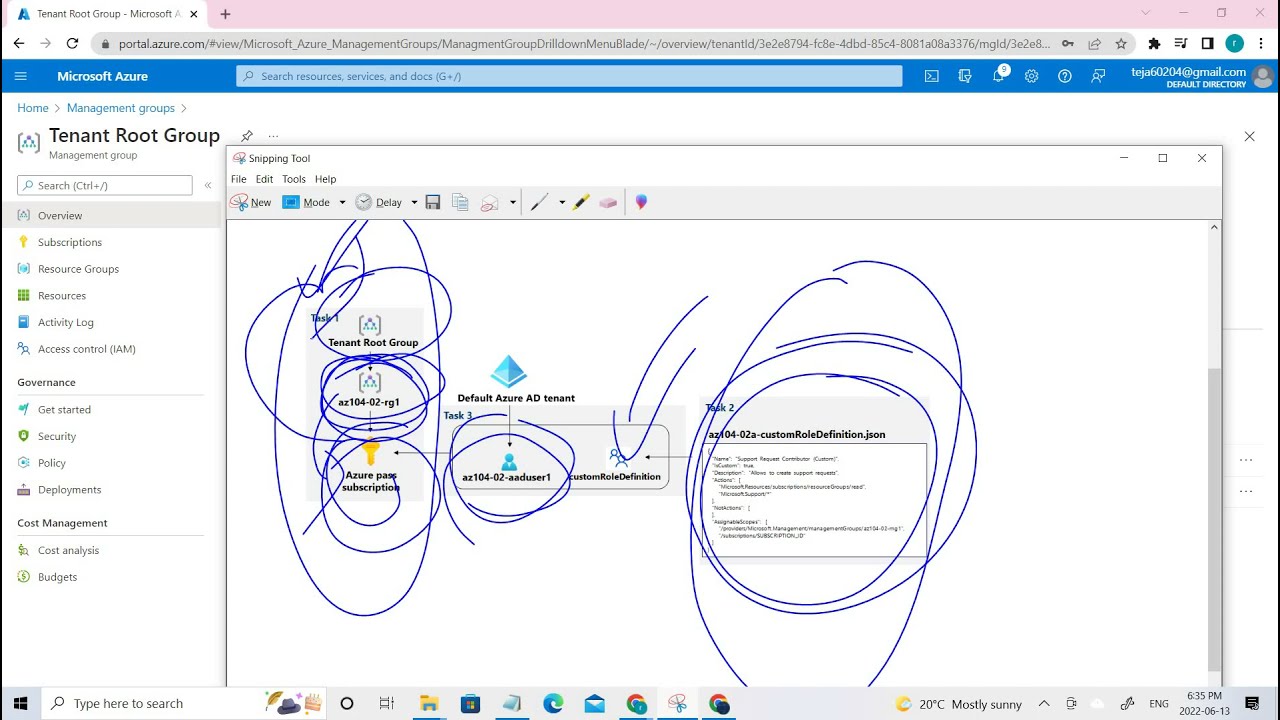The height and width of the screenshot is (720, 1280).
Task: Select the pink Eraser tool
Action: 608,202
